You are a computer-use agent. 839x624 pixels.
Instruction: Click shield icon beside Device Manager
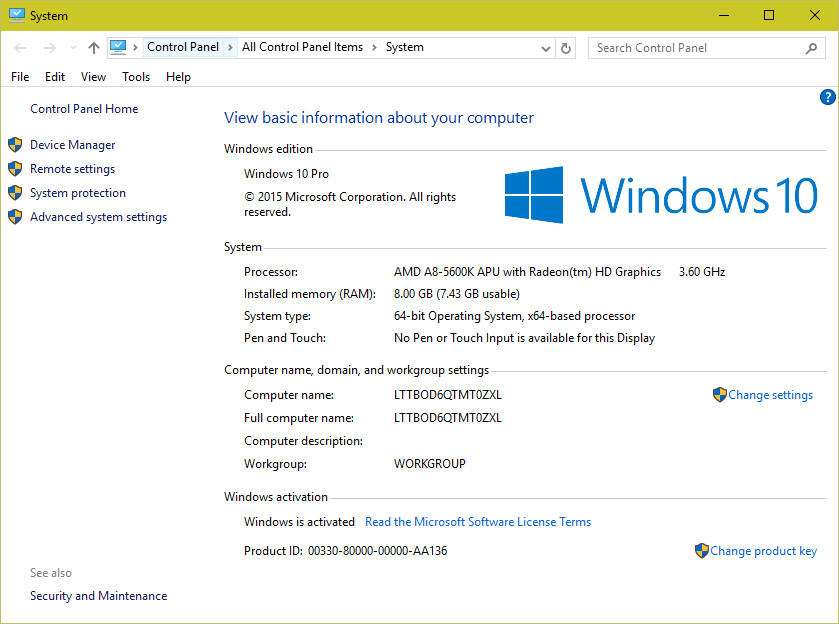pos(15,144)
